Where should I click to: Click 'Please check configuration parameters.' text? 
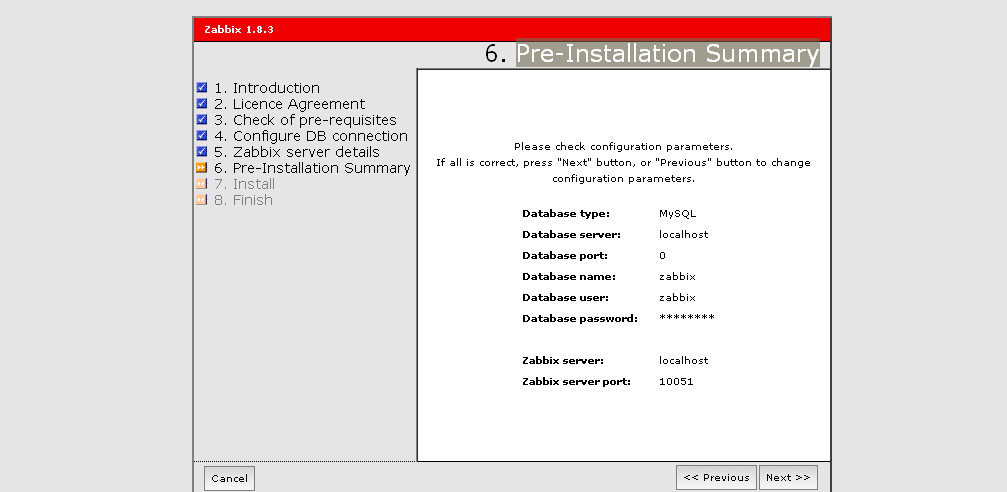point(624,147)
